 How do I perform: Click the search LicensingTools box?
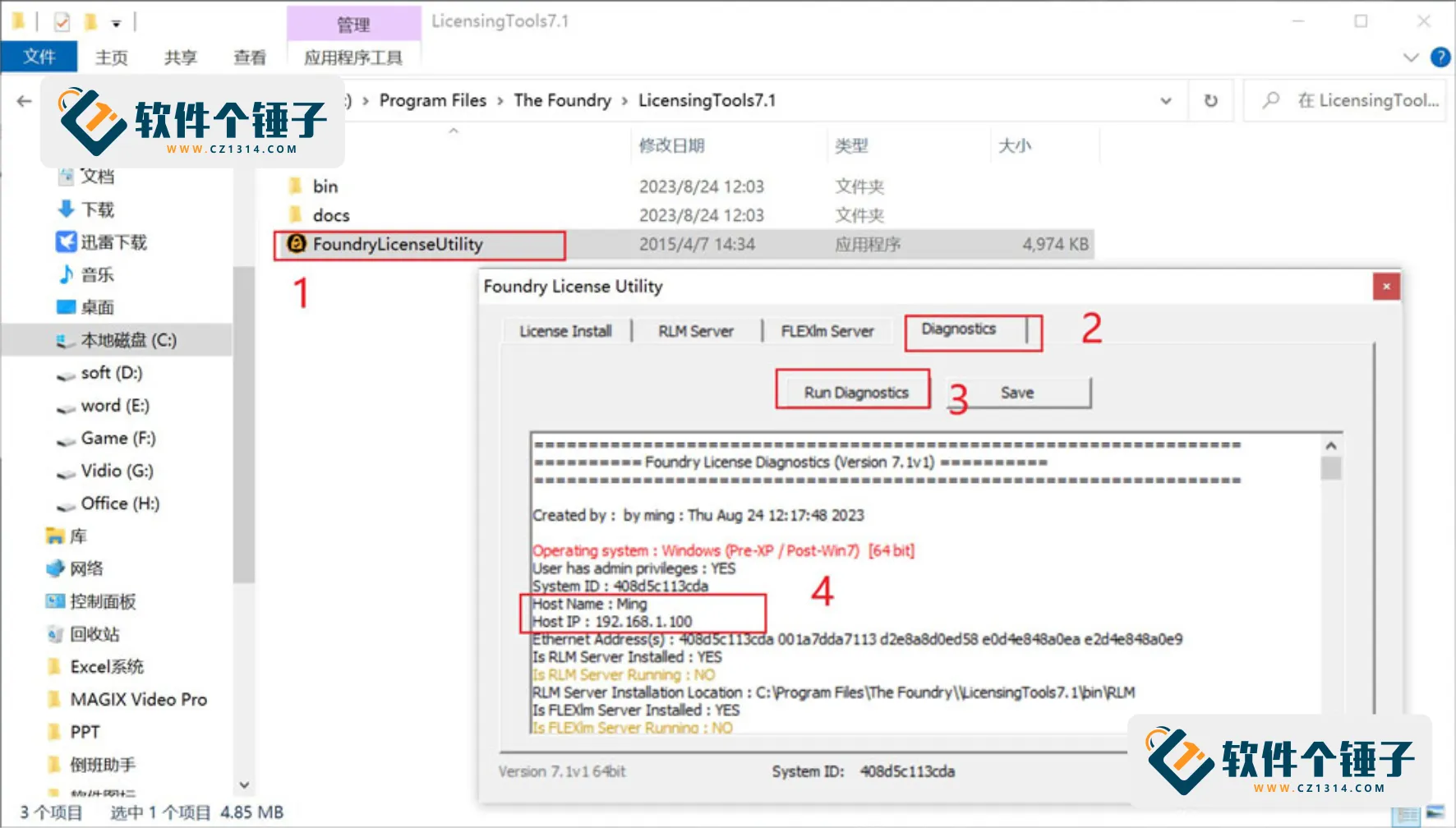pos(1345,101)
